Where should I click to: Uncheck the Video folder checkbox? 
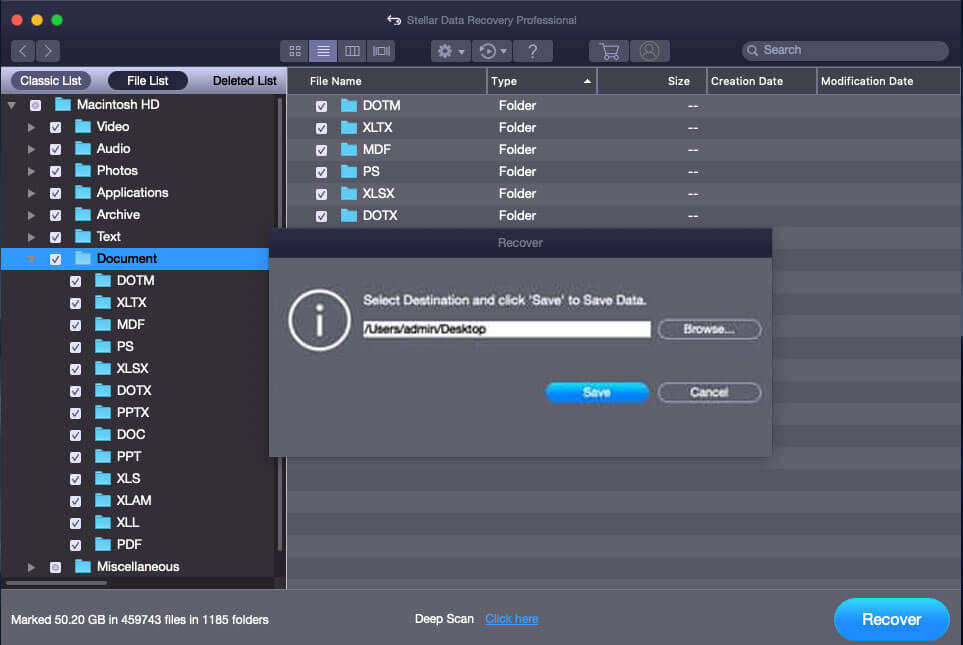click(x=55, y=127)
